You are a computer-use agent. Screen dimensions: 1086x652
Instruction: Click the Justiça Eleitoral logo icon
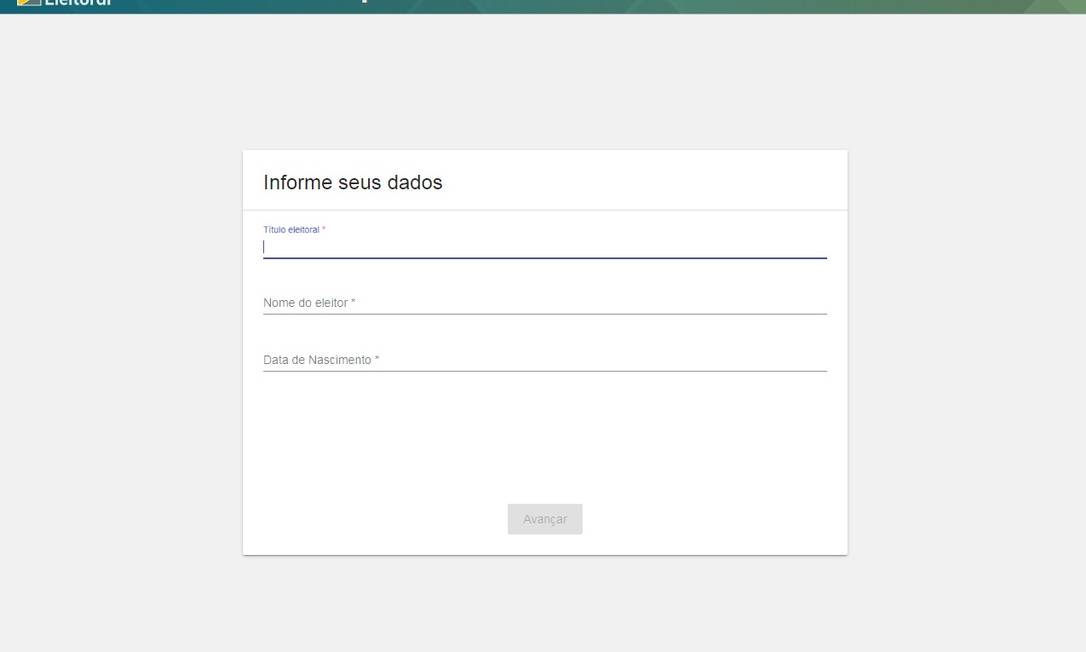29,3
